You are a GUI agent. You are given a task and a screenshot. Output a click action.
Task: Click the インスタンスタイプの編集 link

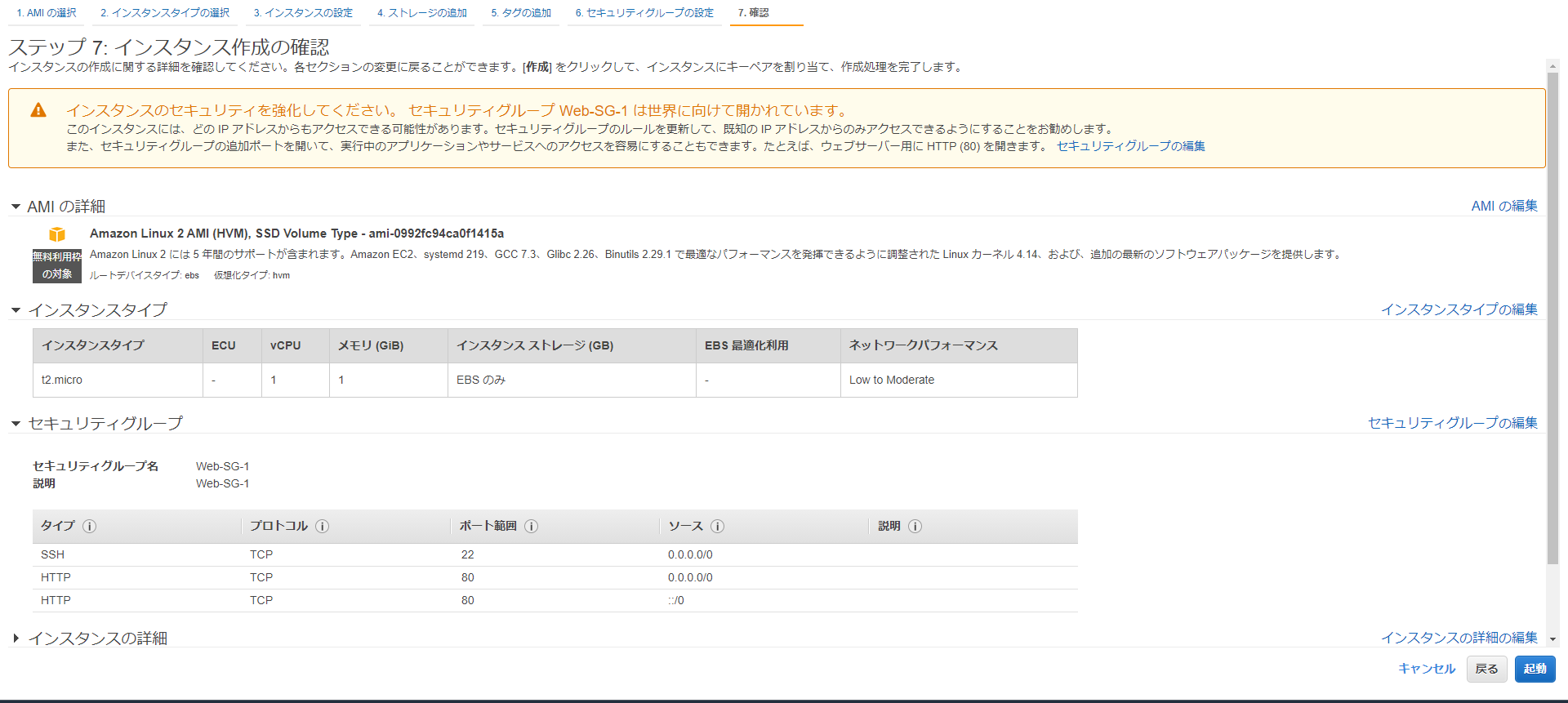1459,309
